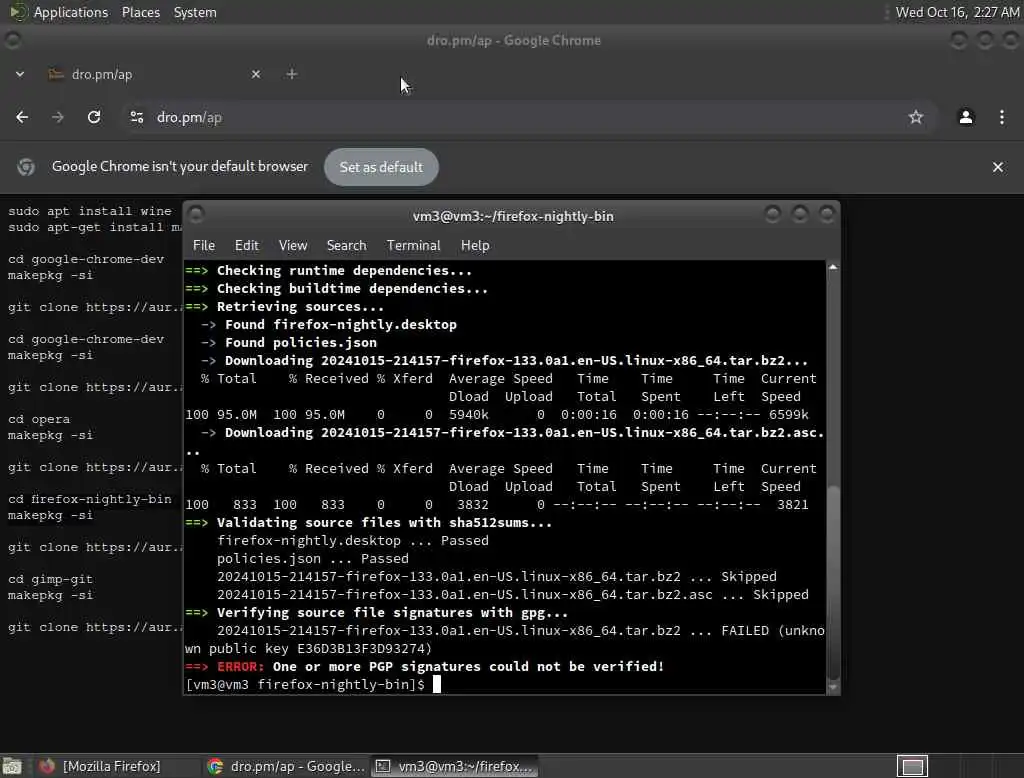Click the workspace switcher in bottom panel

coord(912,766)
